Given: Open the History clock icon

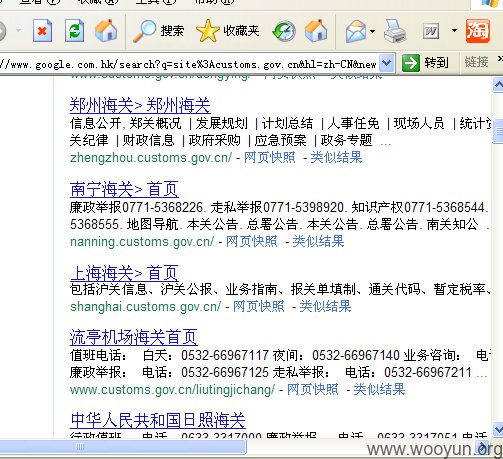Looking at the screenshot, I should (x=284, y=31).
